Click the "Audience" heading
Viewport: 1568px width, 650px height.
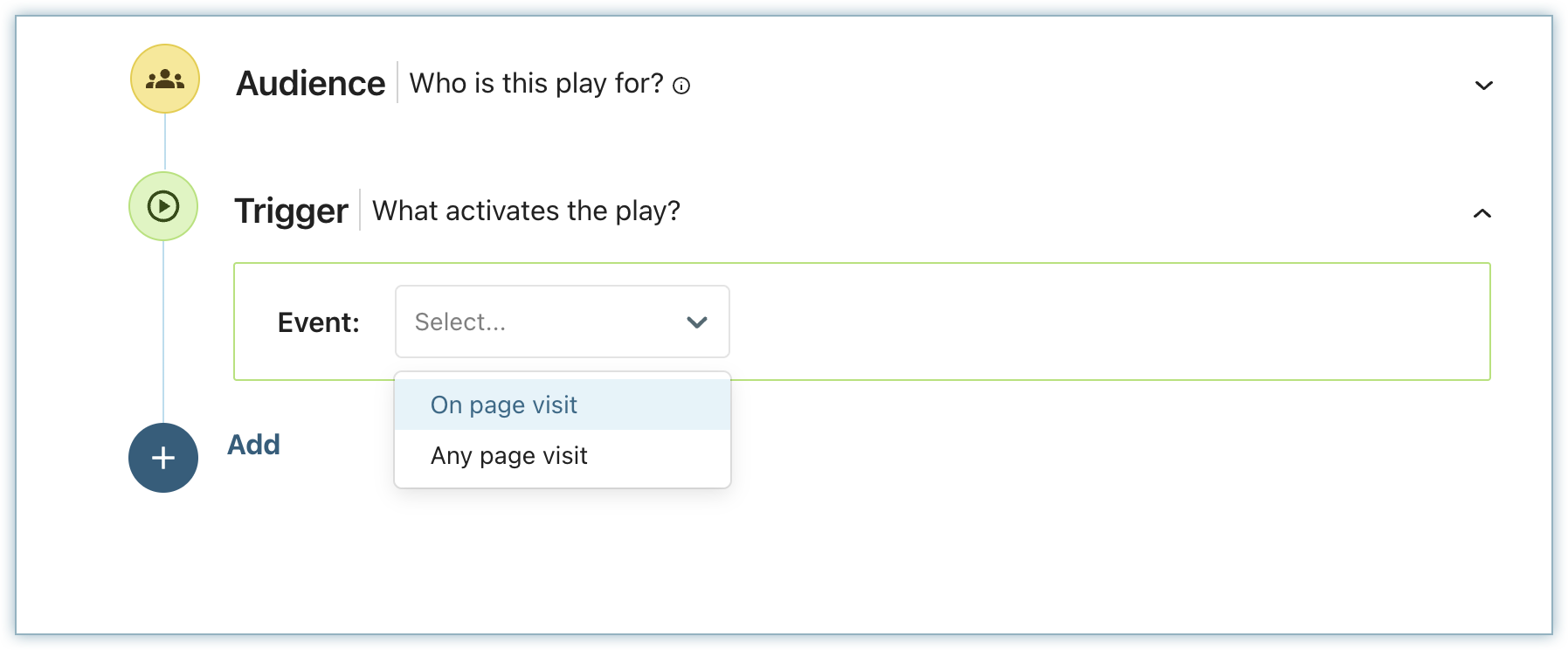[310, 84]
